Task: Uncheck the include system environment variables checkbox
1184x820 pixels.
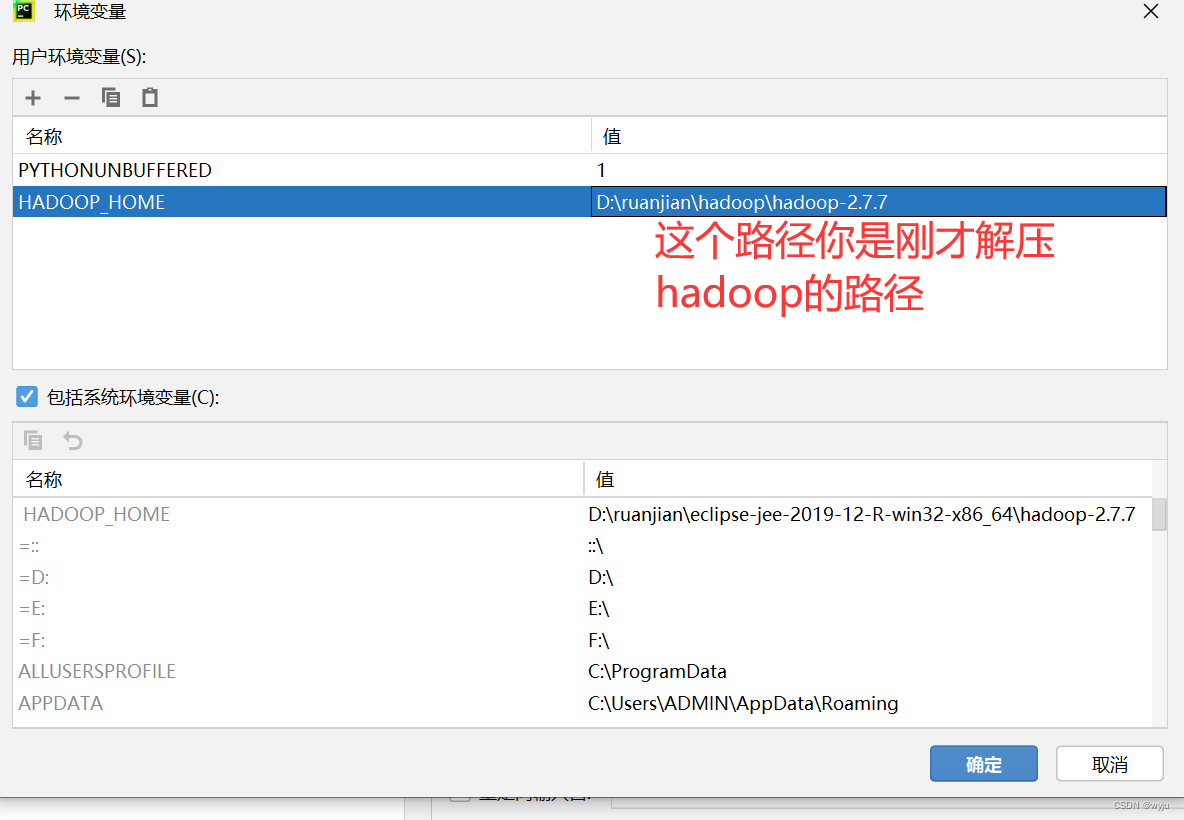Action: pyautogui.click(x=26, y=396)
